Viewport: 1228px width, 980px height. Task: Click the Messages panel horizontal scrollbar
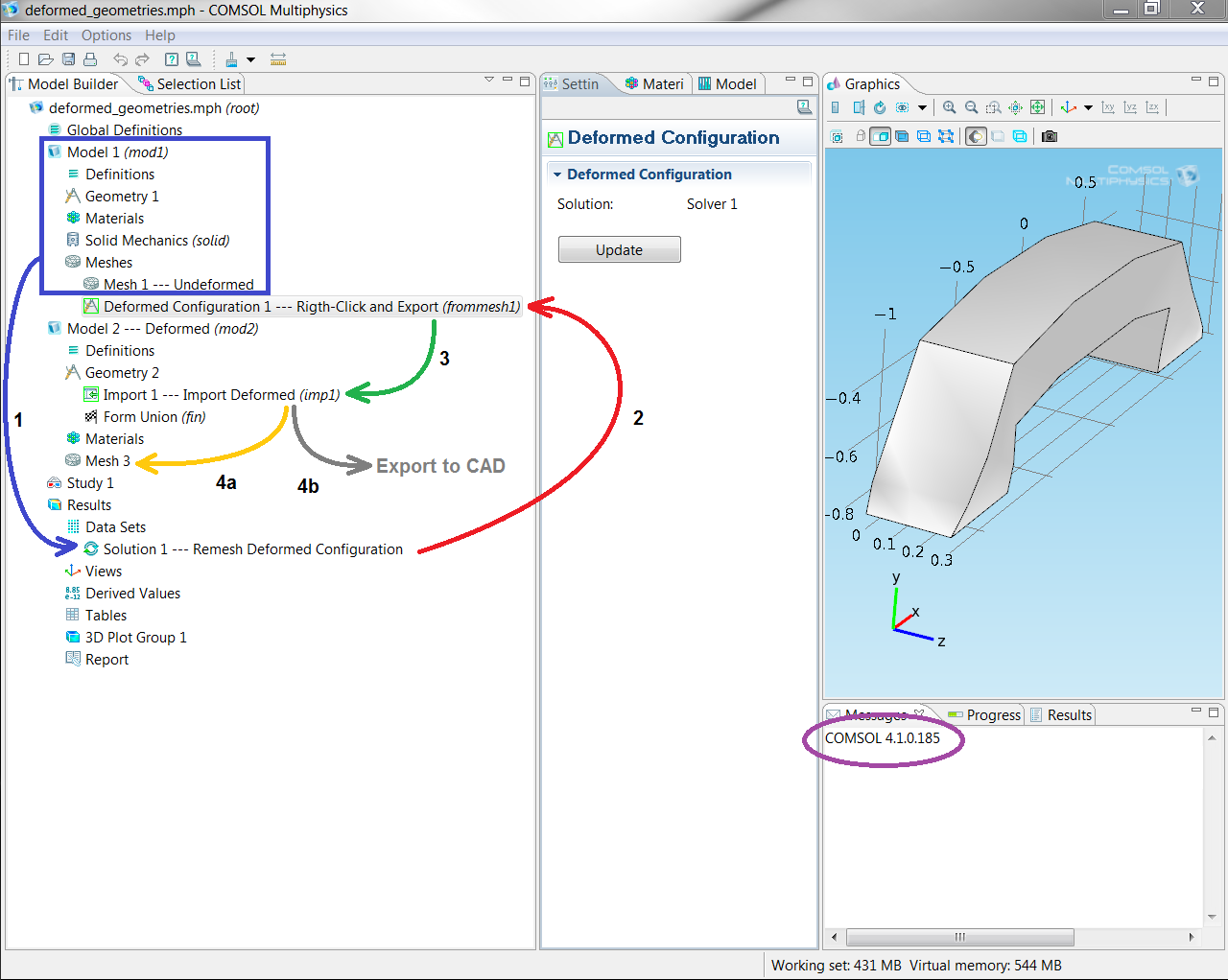(x=959, y=937)
